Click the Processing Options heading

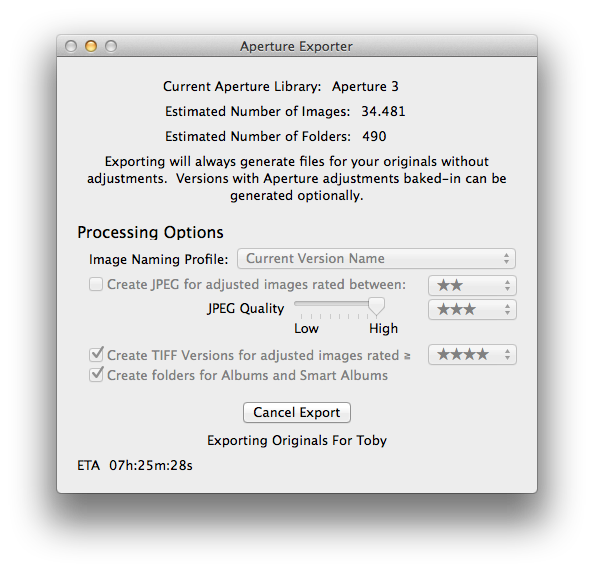pyautogui.click(x=150, y=232)
